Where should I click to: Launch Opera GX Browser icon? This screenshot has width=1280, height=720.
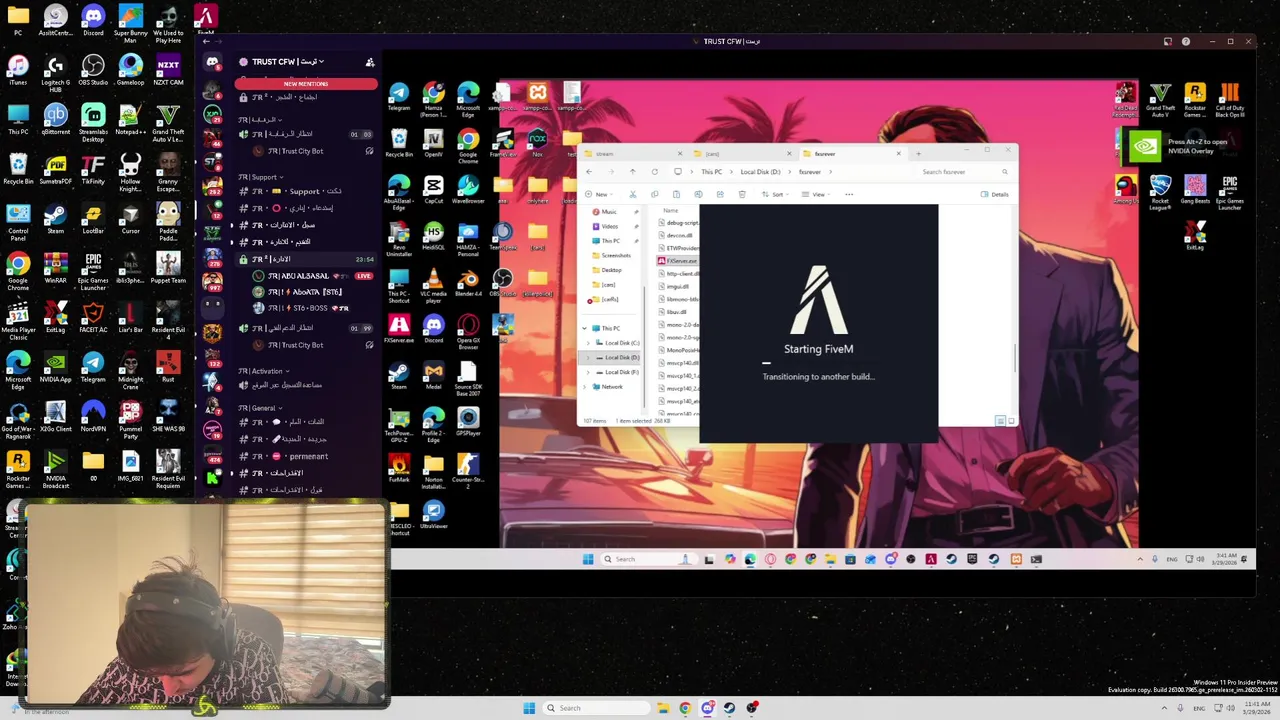point(468,329)
